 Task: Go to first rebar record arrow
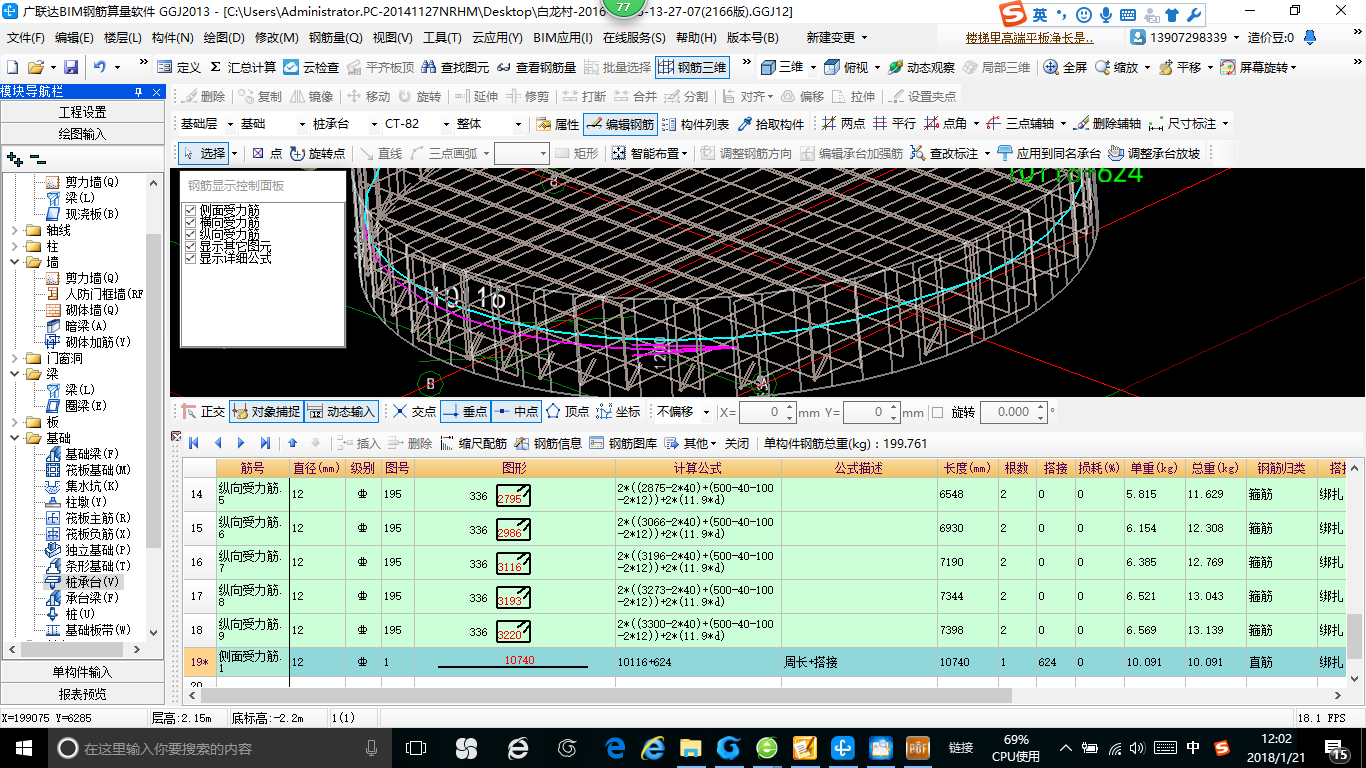click(193, 443)
